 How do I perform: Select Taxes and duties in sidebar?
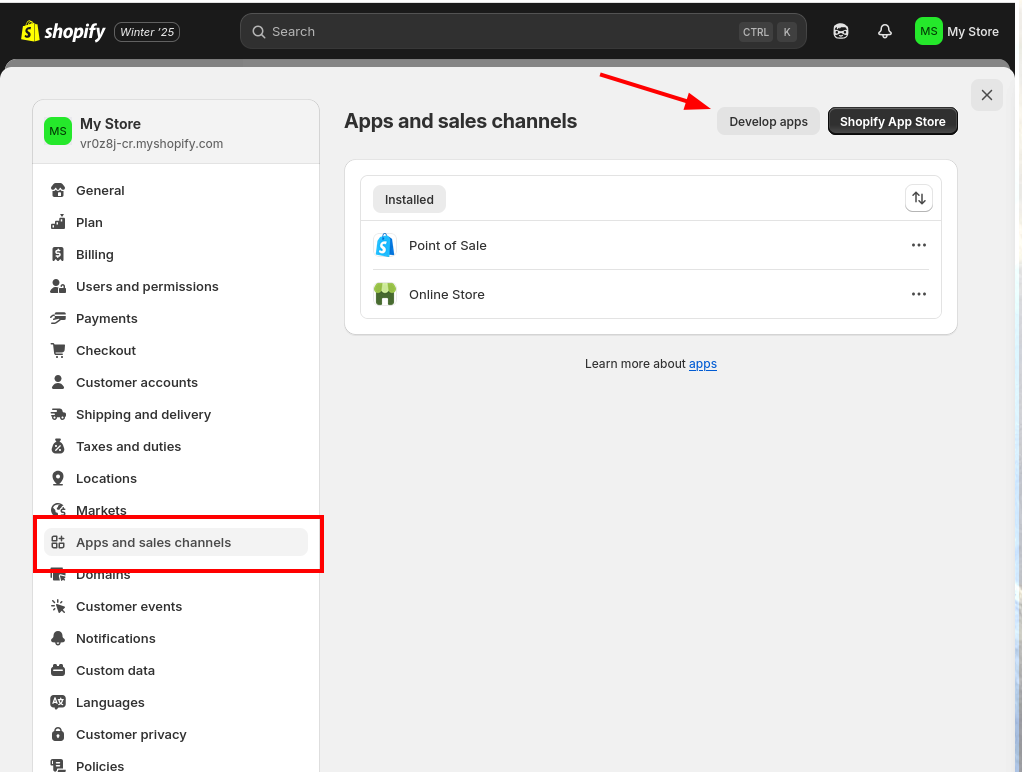tap(128, 446)
